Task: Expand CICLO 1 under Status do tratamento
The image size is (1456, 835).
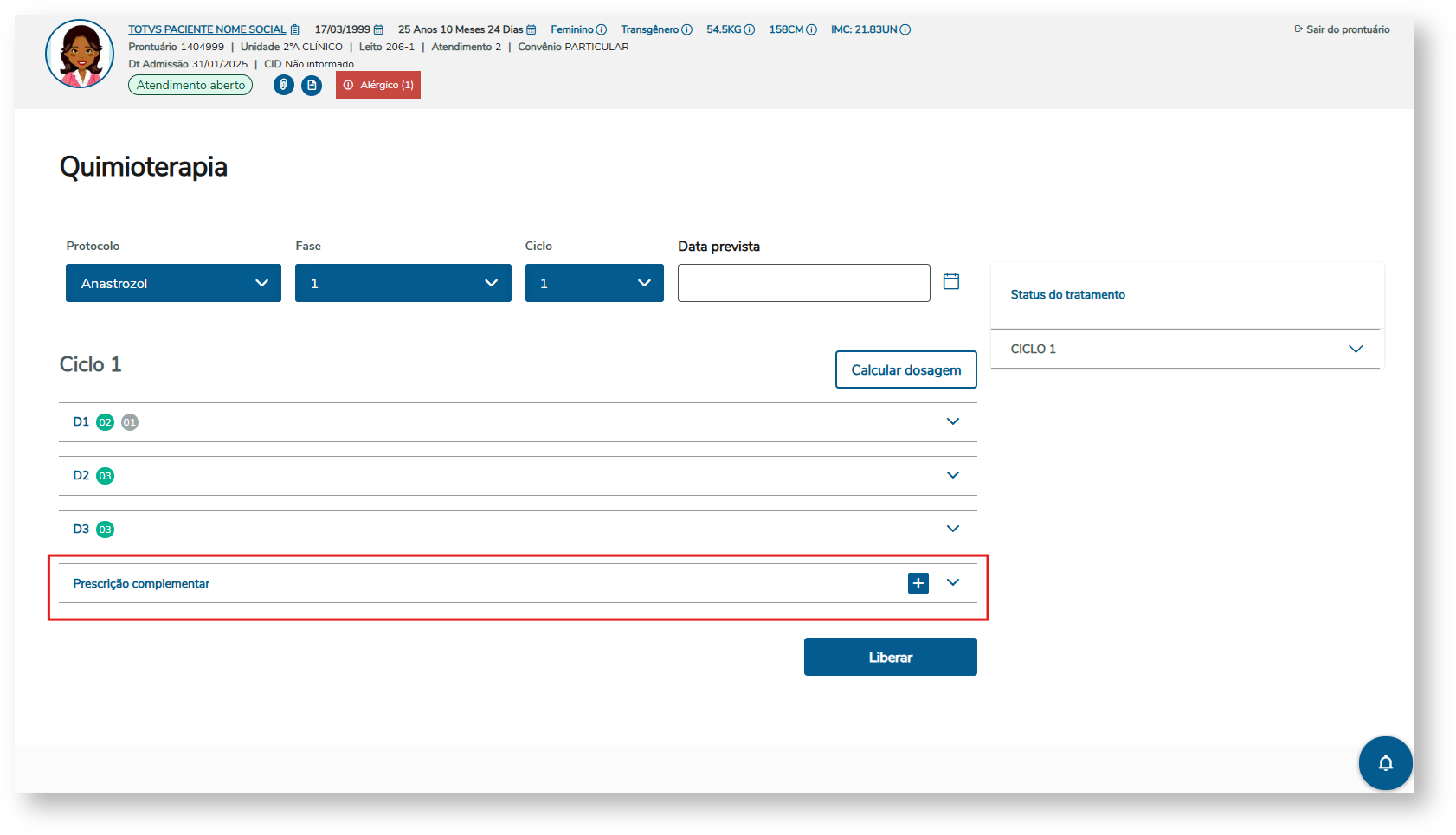Action: point(1356,349)
